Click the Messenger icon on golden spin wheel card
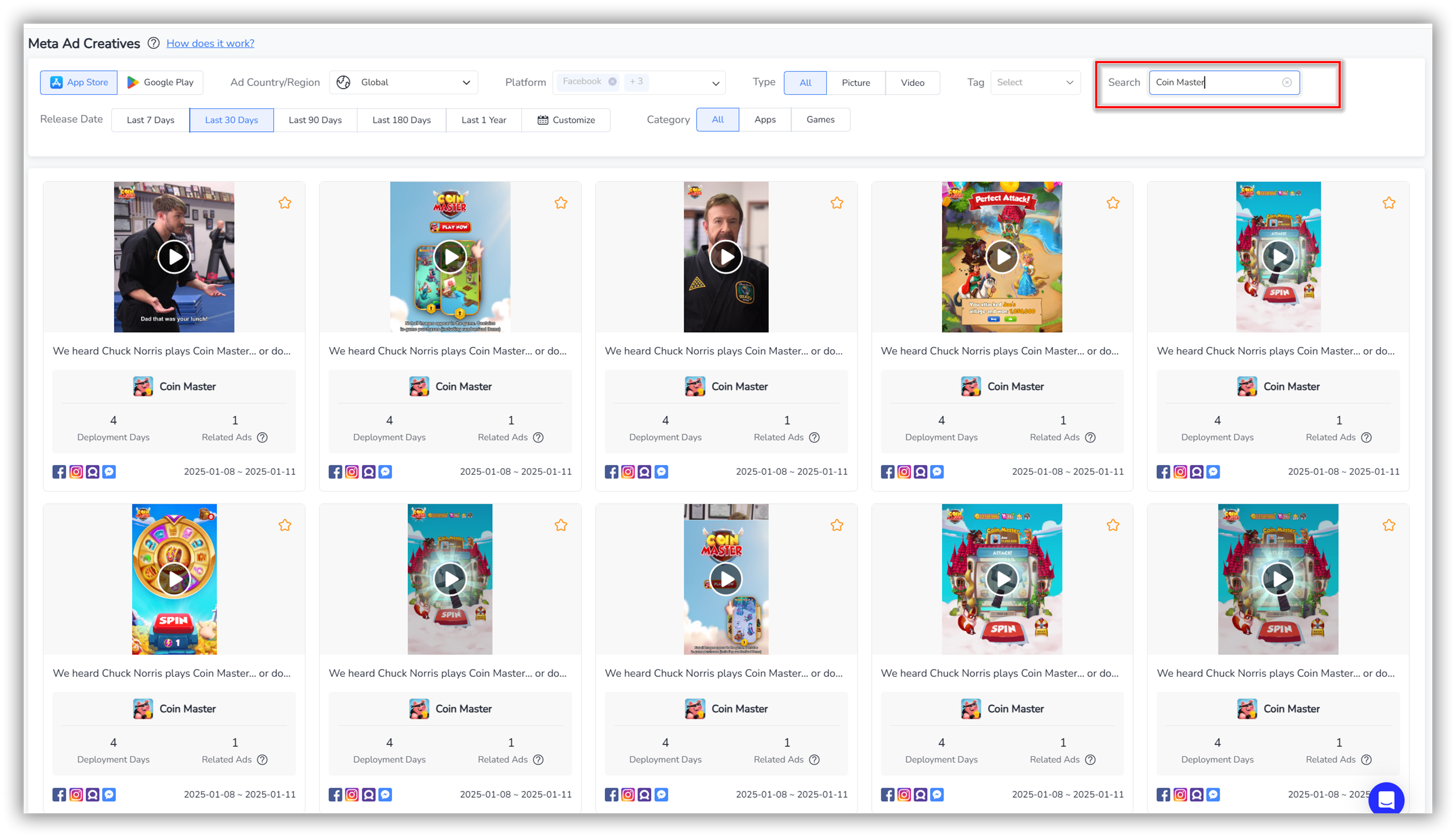This screenshot has height=837, width=1456. click(109, 794)
